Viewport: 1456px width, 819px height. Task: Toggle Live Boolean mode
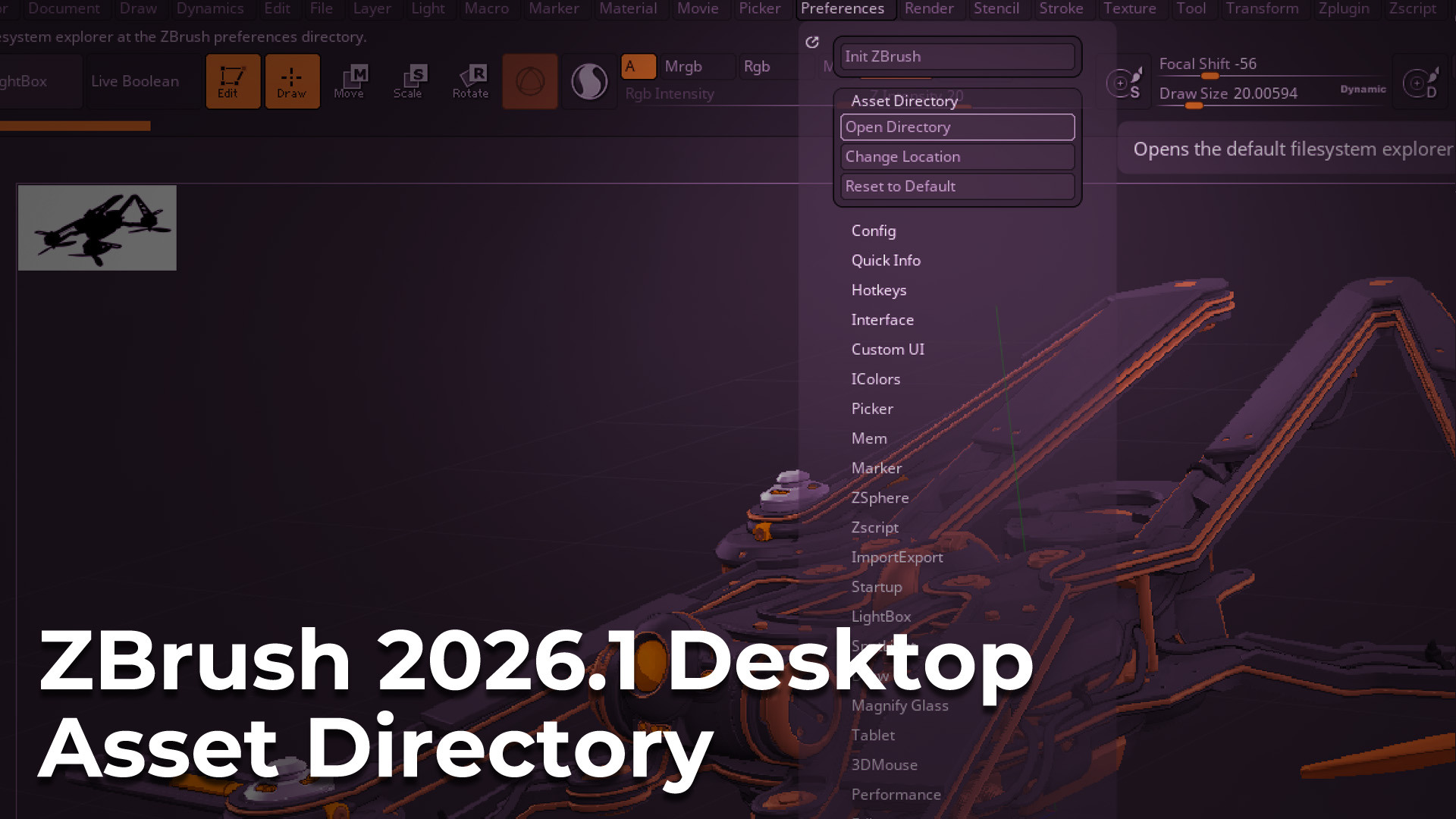[x=135, y=81]
